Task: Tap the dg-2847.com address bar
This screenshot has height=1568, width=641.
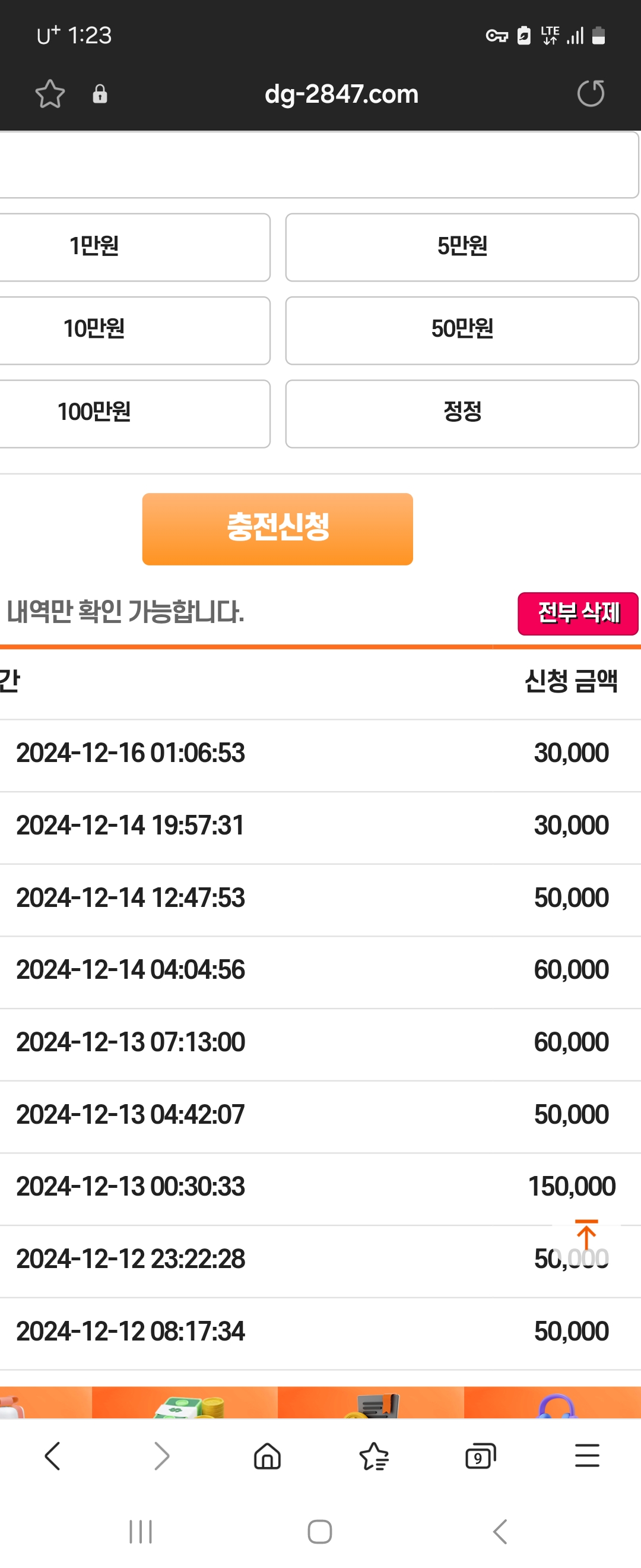Action: coord(341,94)
